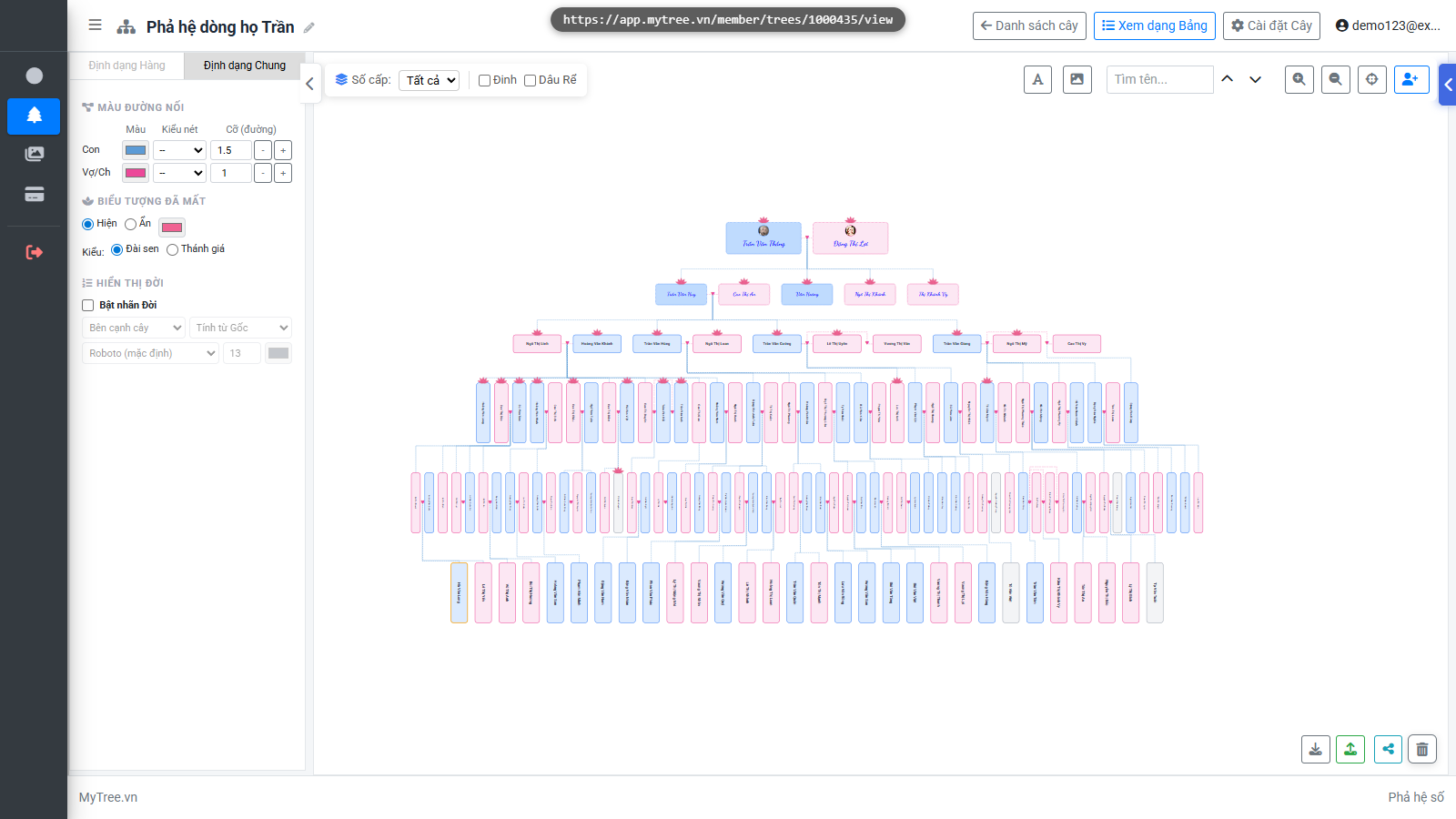Decrease Vợ/Ch line width

[263, 173]
